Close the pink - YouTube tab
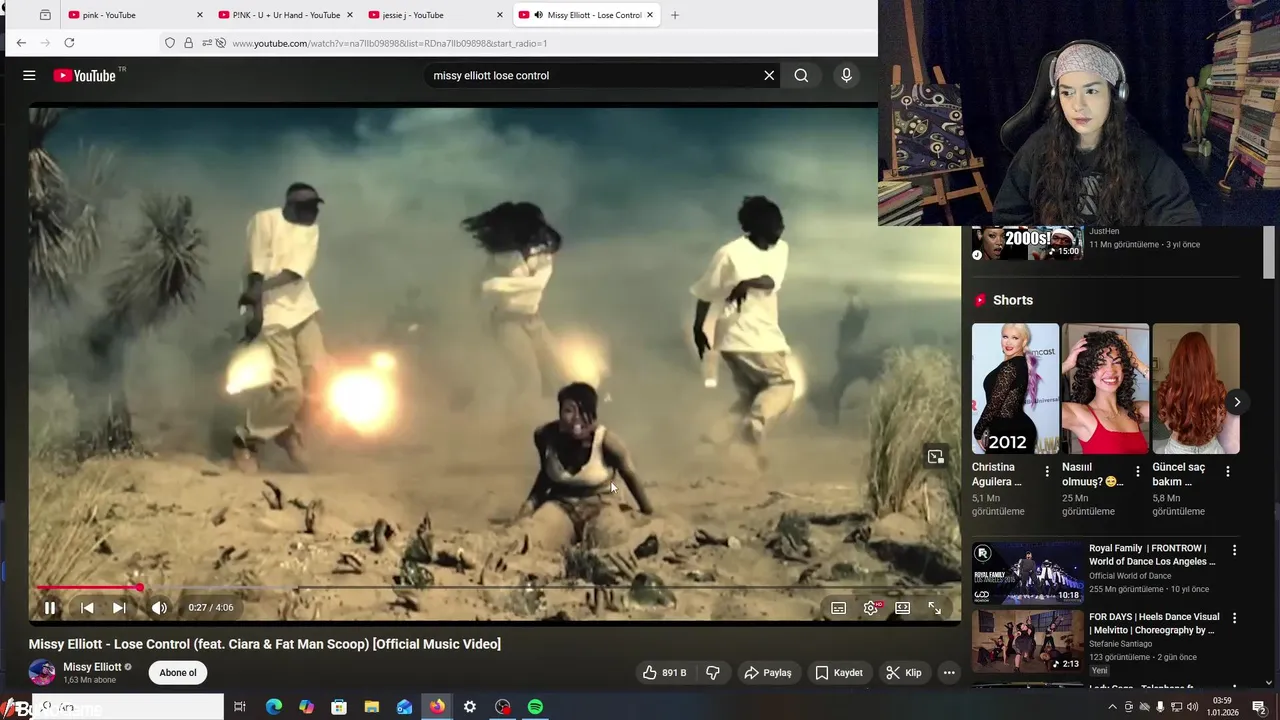1280x720 pixels. [199, 15]
